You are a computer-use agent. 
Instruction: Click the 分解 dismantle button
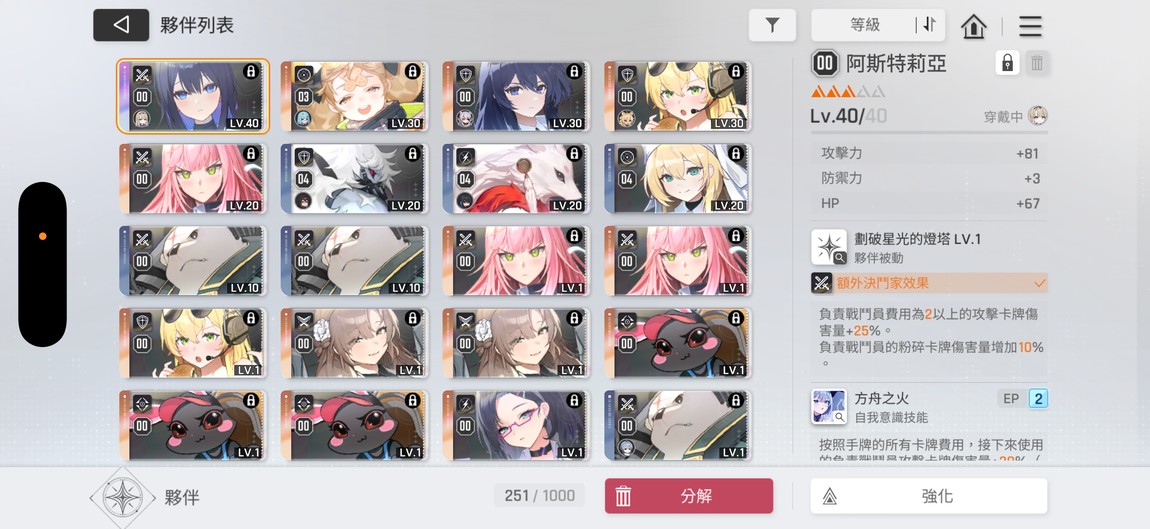coord(689,496)
